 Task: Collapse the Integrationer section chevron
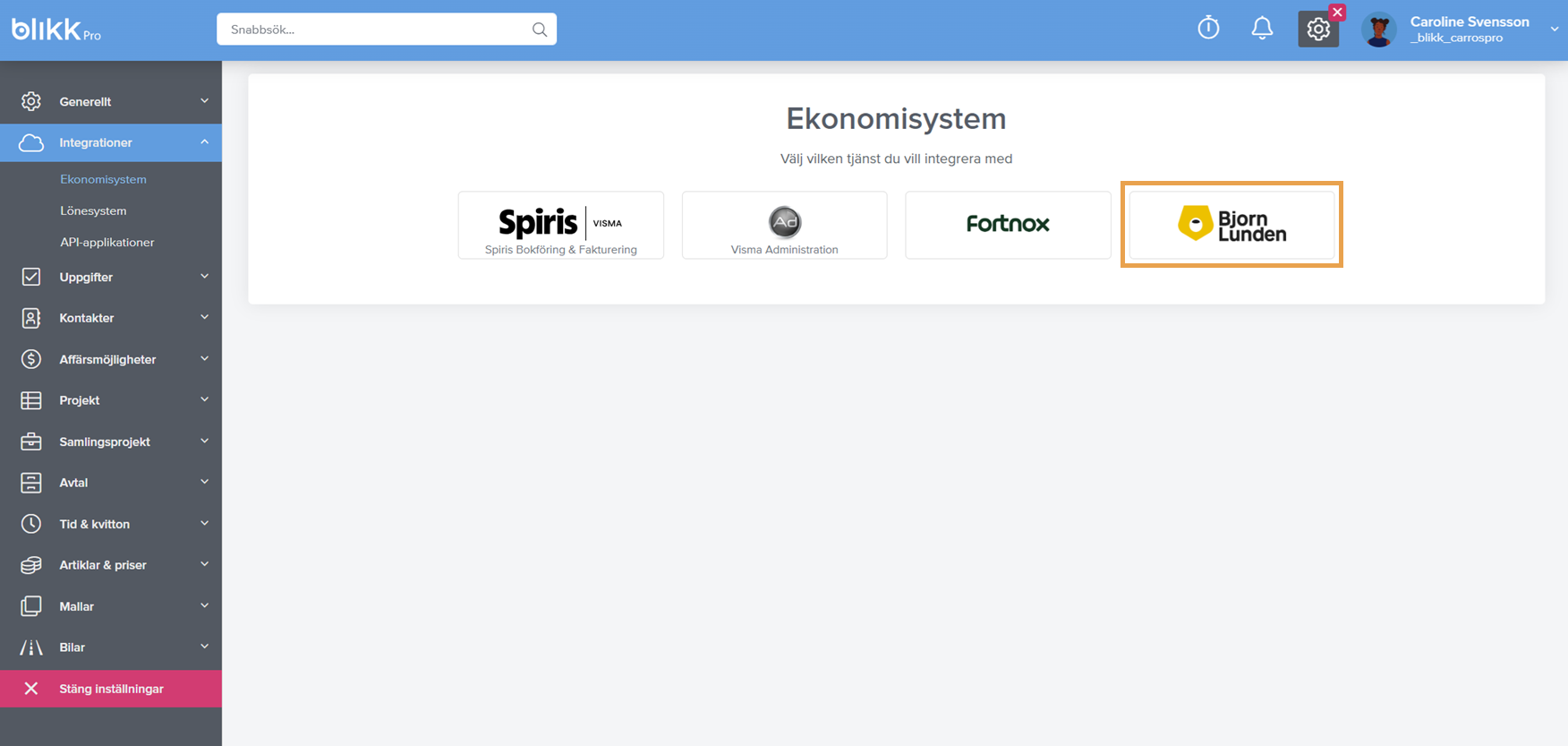(204, 142)
